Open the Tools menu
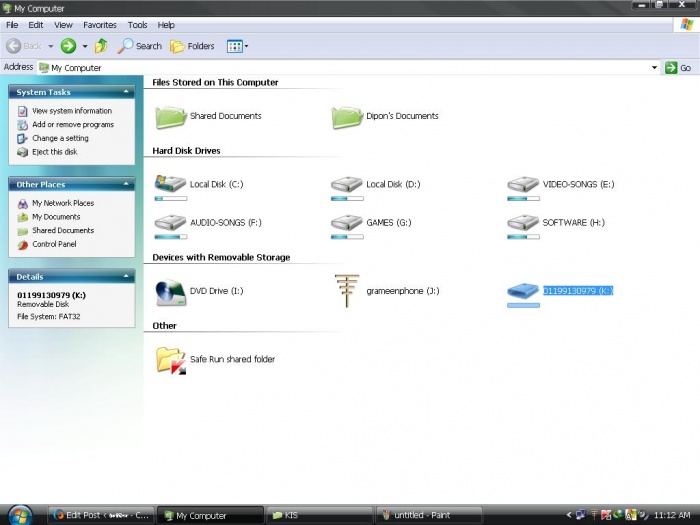The height and width of the screenshot is (525, 700). [138, 25]
